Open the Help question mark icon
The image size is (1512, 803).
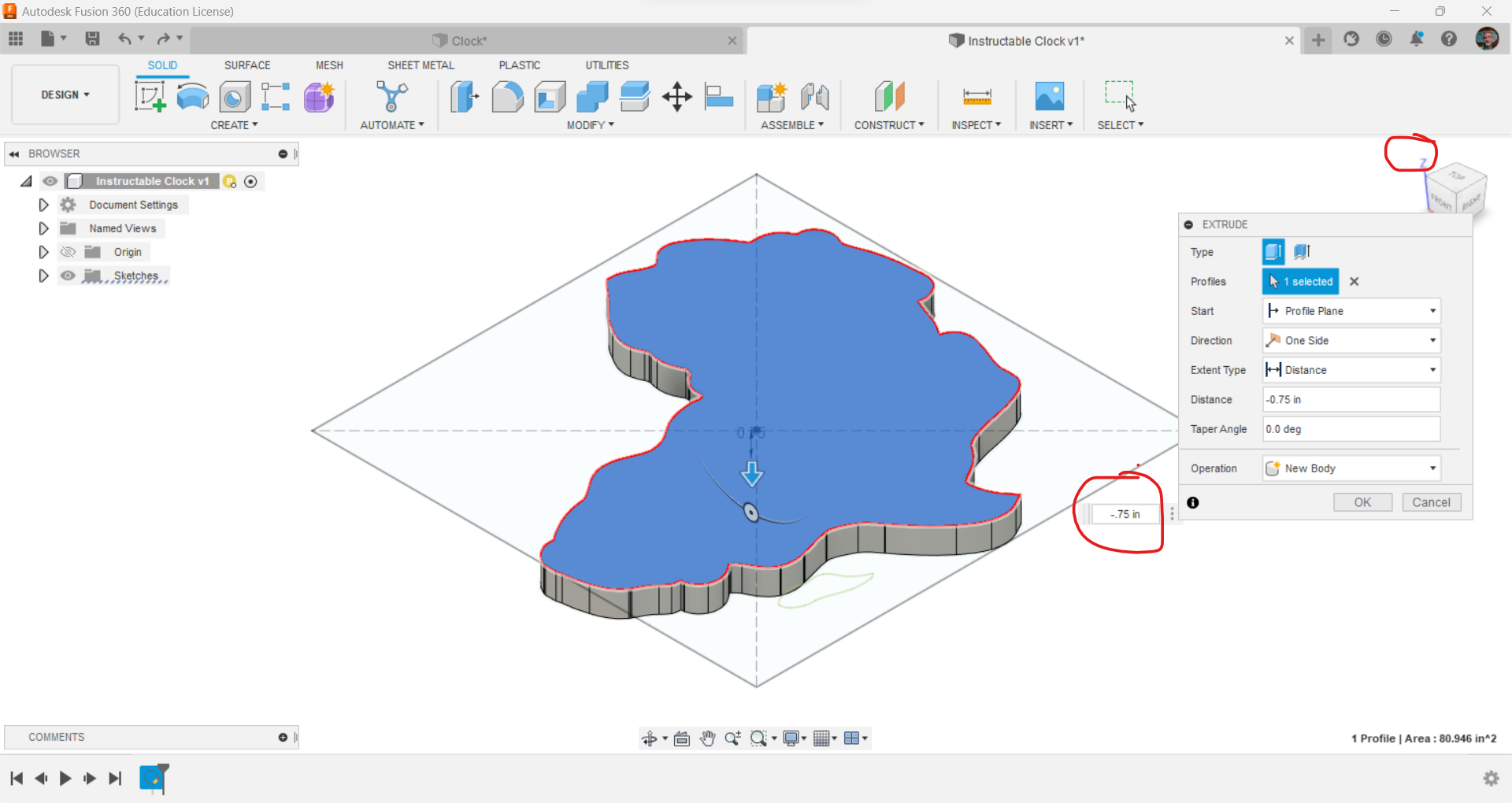pos(1449,39)
